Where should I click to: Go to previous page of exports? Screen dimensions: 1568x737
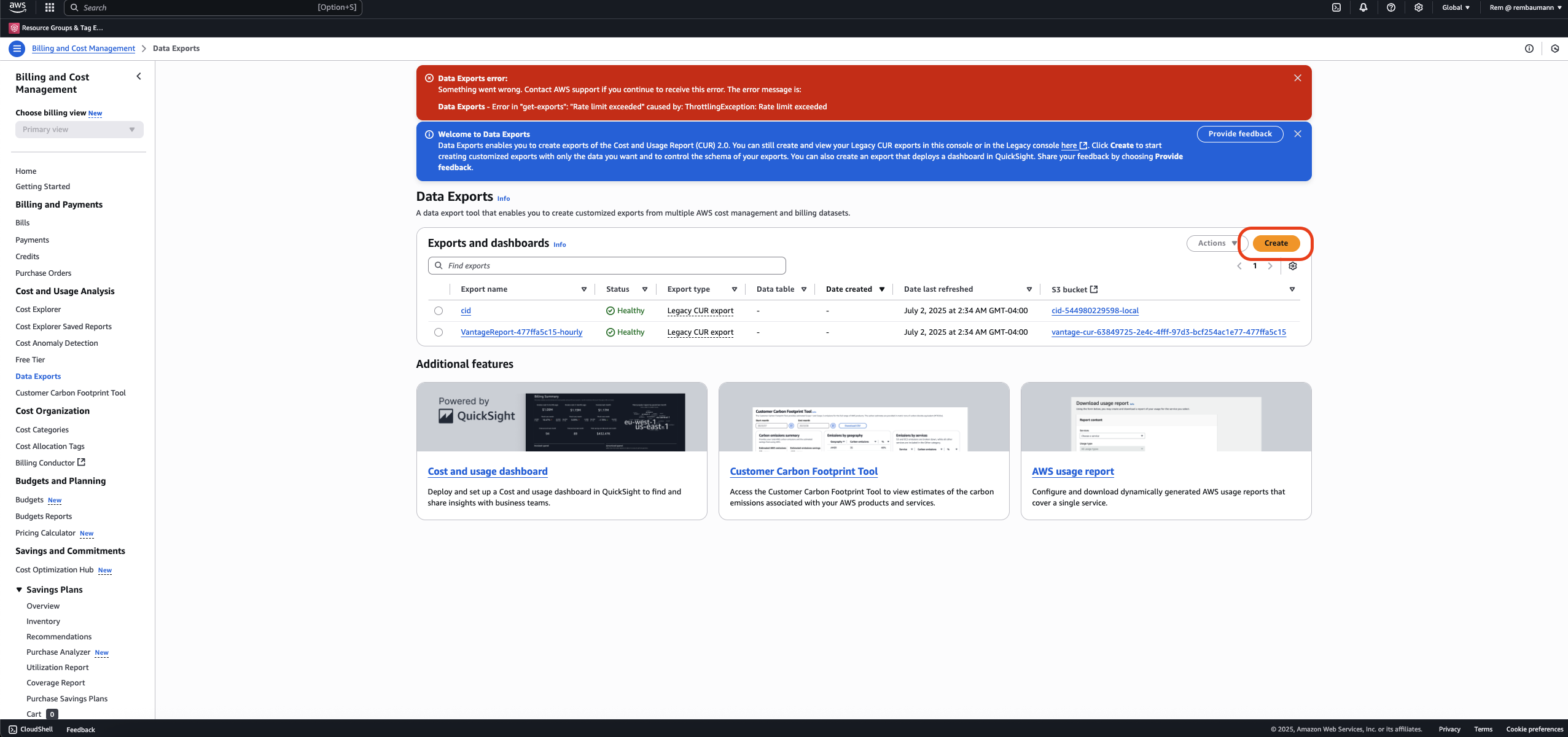coord(1239,266)
